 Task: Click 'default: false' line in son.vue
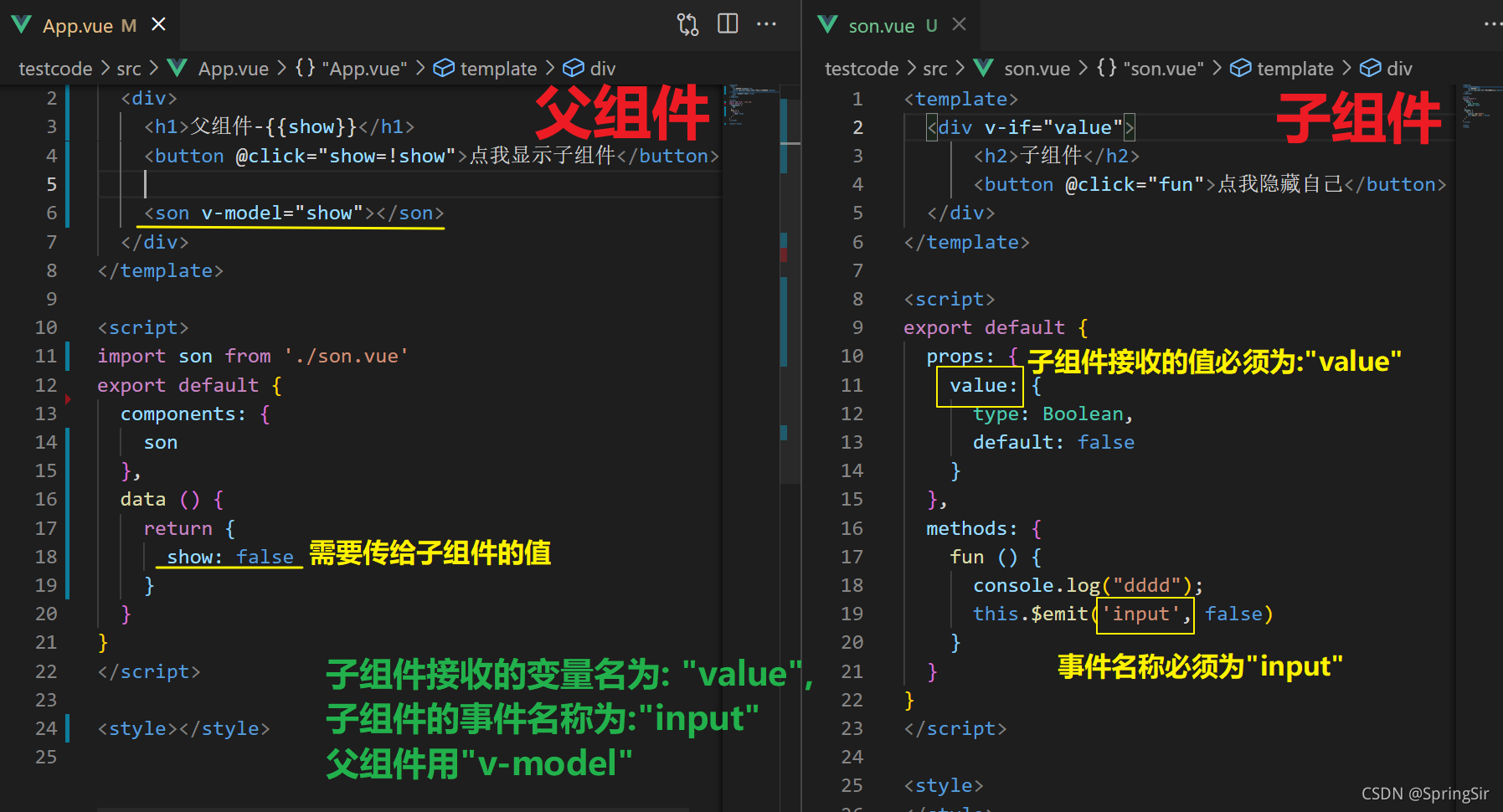[1053, 442]
